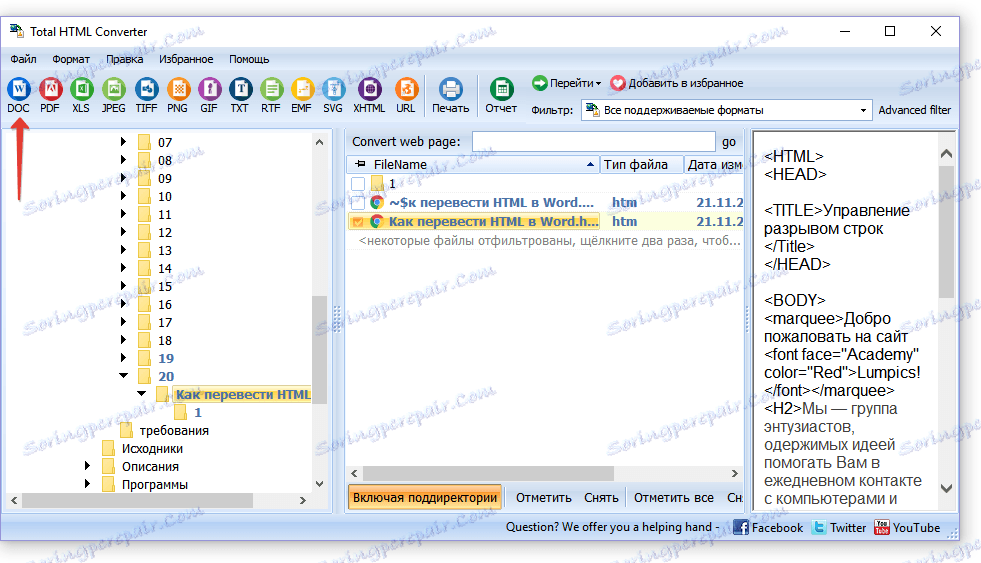Open the YouTube link
This screenshot has width=981, height=563.
[x=907, y=527]
